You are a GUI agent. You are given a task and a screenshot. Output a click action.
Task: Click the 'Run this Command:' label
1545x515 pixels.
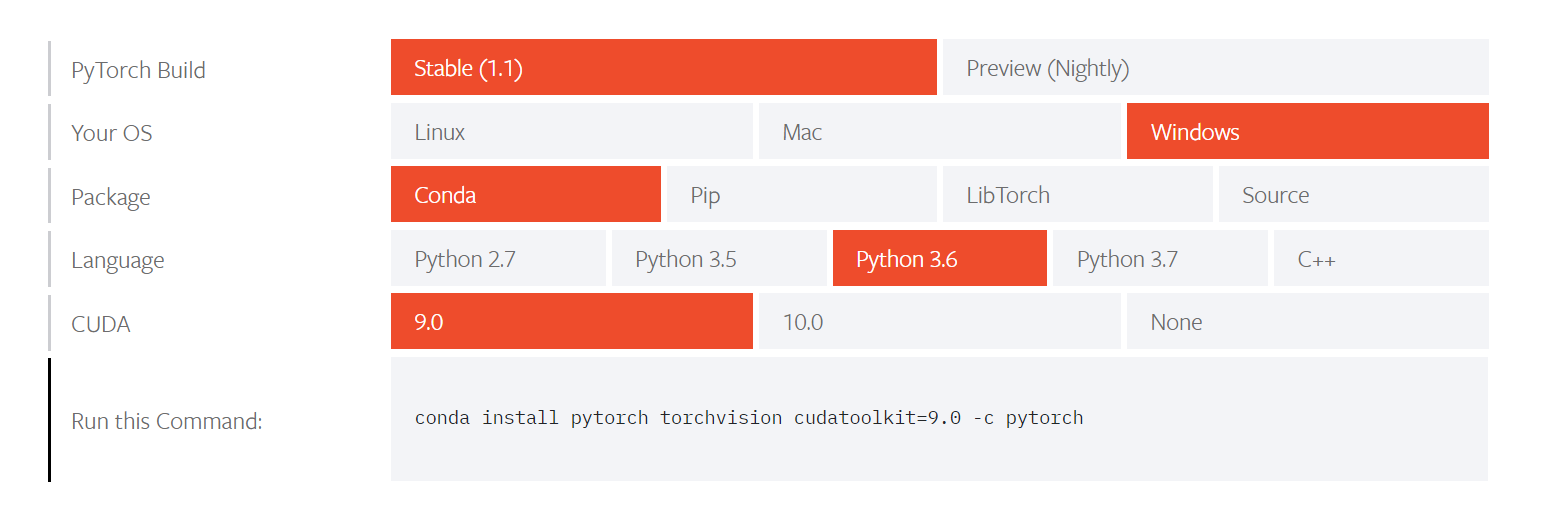pos(167,421)
